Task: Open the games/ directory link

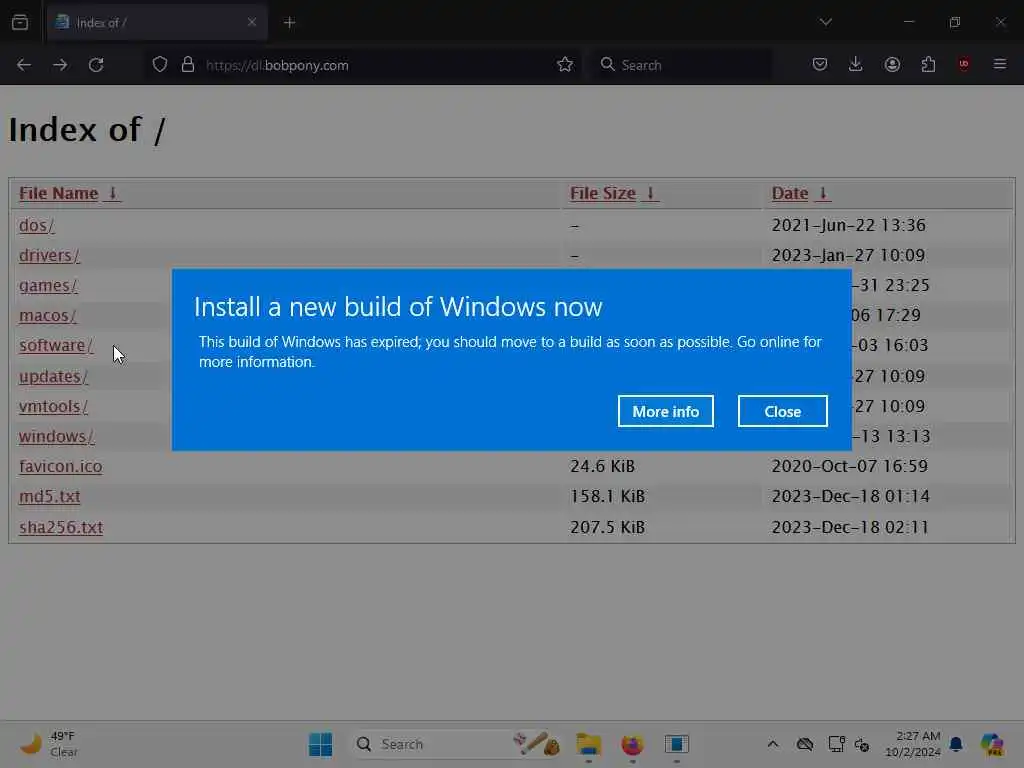Action: point(48,285)
